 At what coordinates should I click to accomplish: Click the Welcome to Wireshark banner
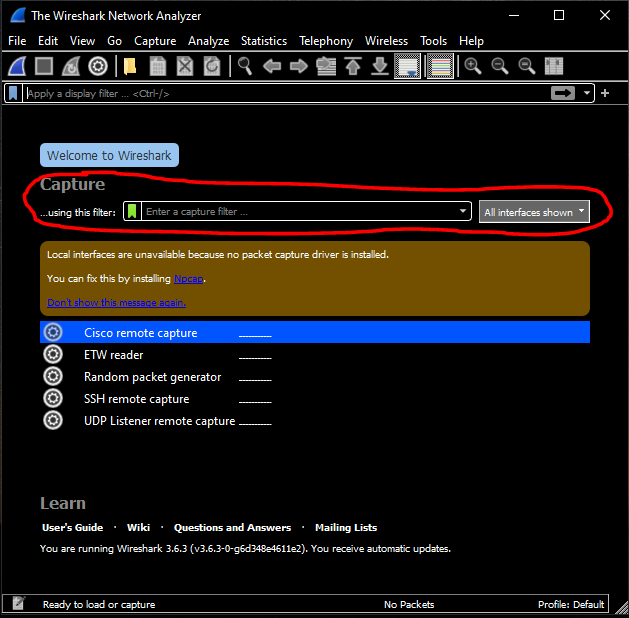tap(109, 155)
